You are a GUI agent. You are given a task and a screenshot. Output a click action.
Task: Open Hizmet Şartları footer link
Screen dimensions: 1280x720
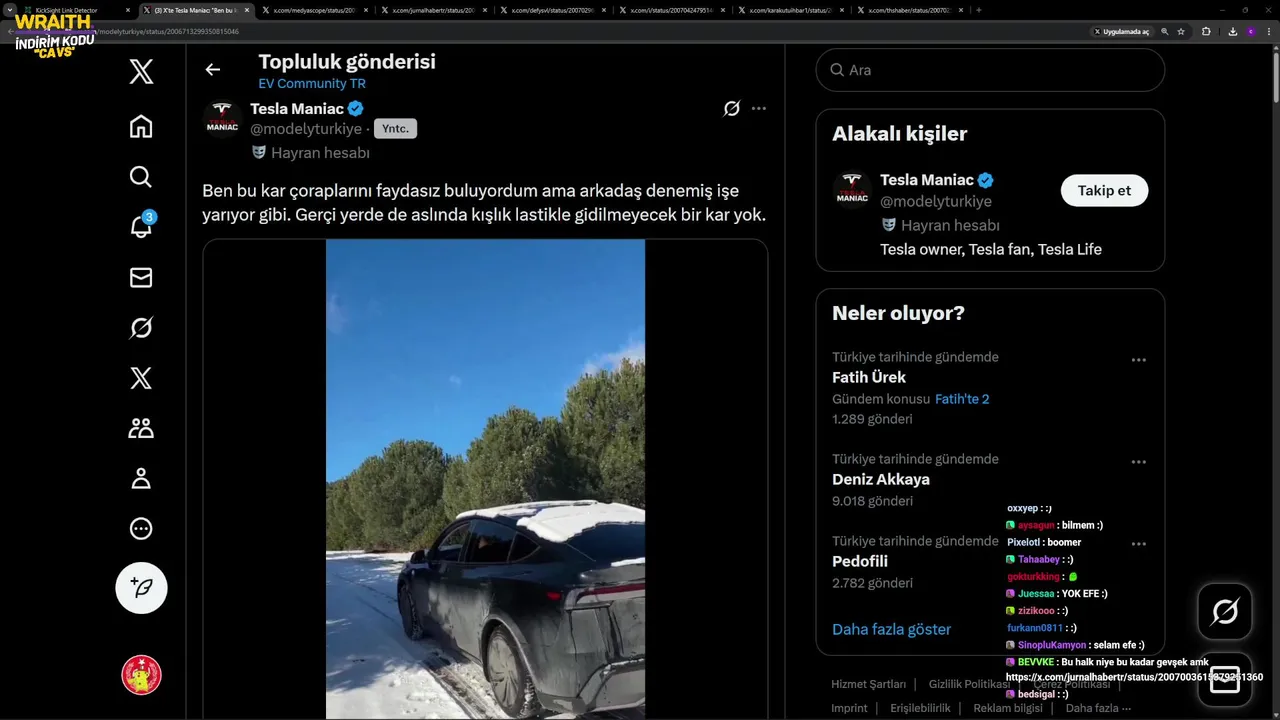point(868,684)
